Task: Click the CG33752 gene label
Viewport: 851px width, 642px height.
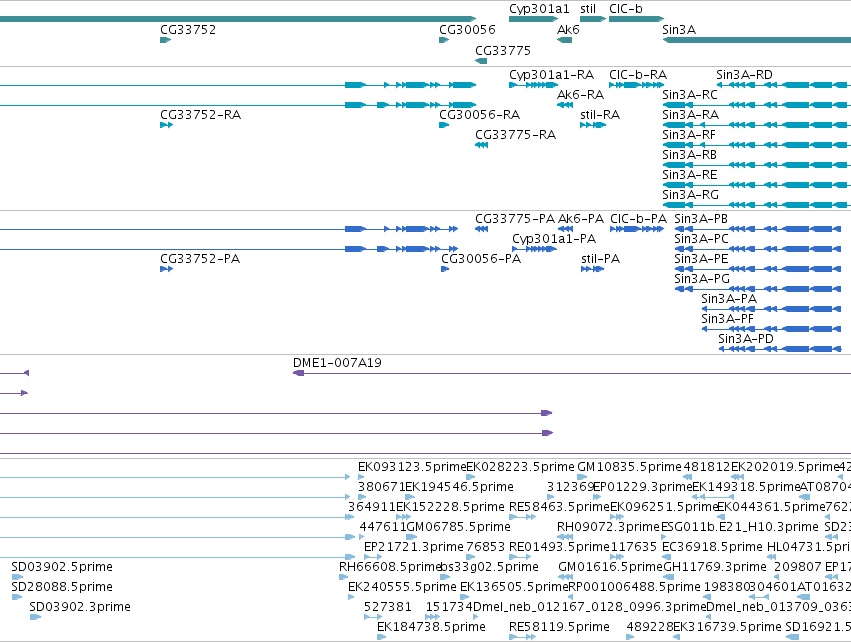Action: point(188,30)
